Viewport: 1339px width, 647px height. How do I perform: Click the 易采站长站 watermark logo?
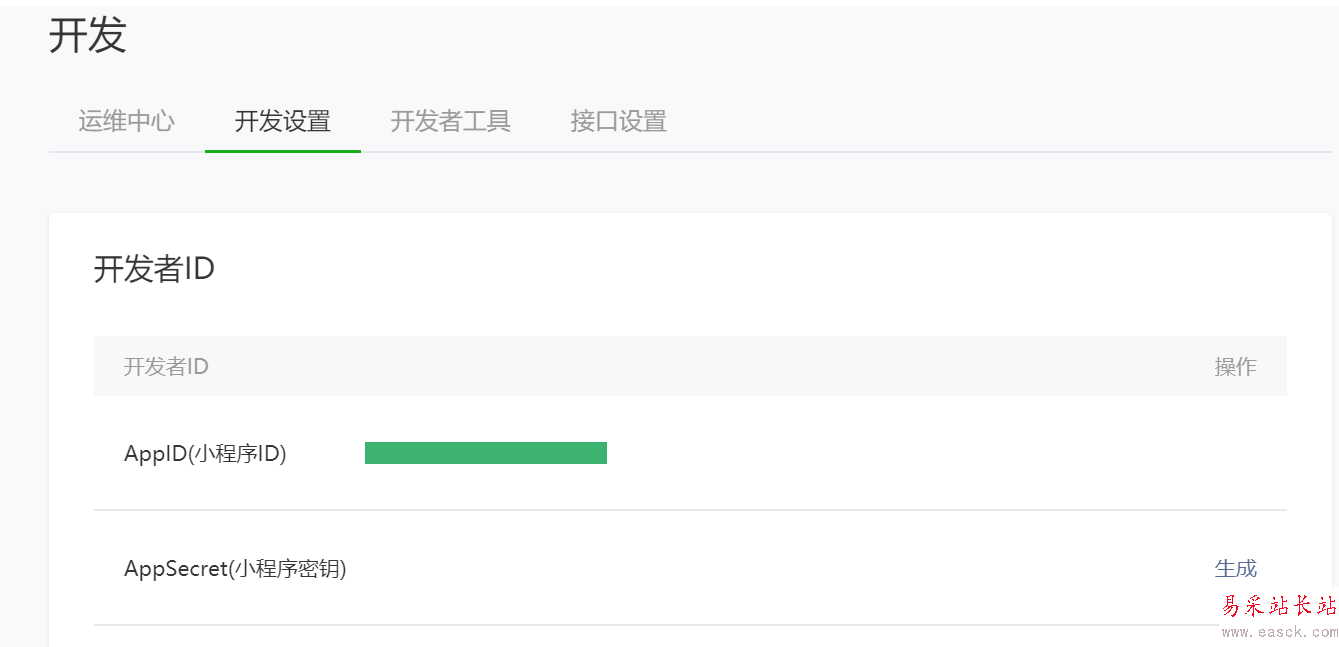(x=1279, y=606)
